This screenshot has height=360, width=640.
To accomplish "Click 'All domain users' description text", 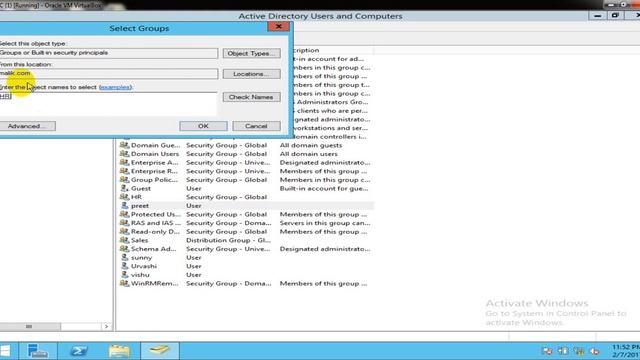I will point(309,154).
